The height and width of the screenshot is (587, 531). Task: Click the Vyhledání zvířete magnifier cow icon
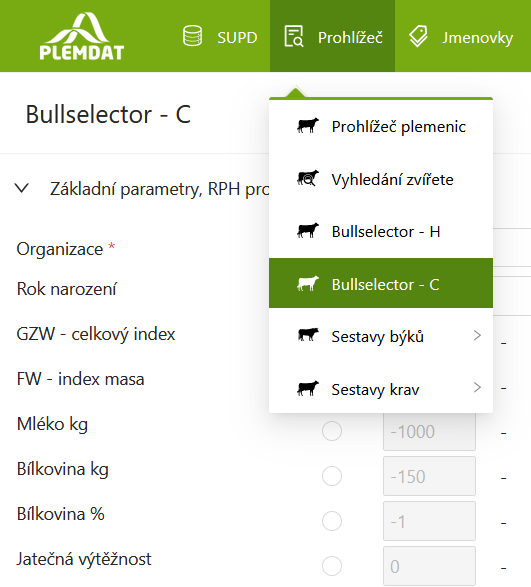(308, 178)
